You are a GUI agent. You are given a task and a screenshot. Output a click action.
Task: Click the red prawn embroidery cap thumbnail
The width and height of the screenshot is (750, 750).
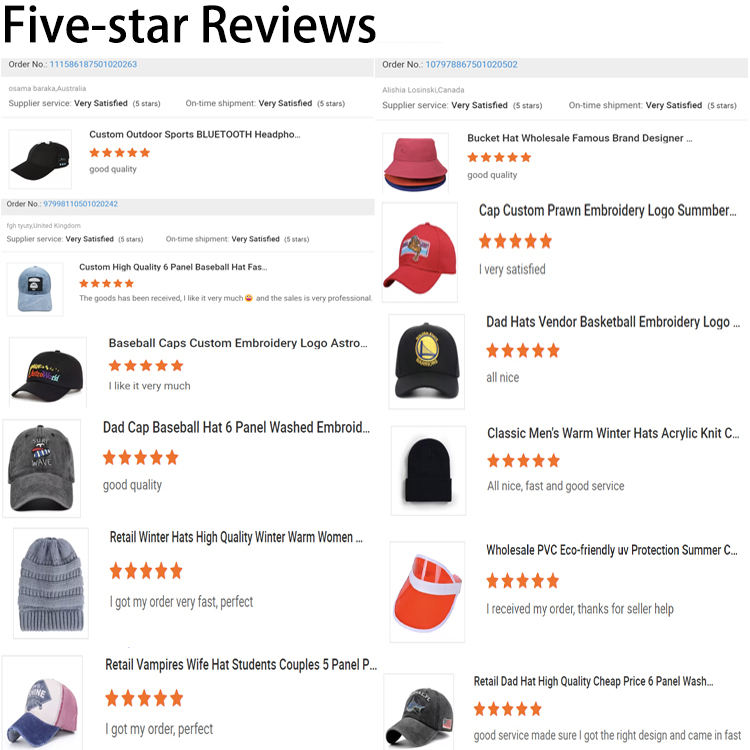coord(419,252)
